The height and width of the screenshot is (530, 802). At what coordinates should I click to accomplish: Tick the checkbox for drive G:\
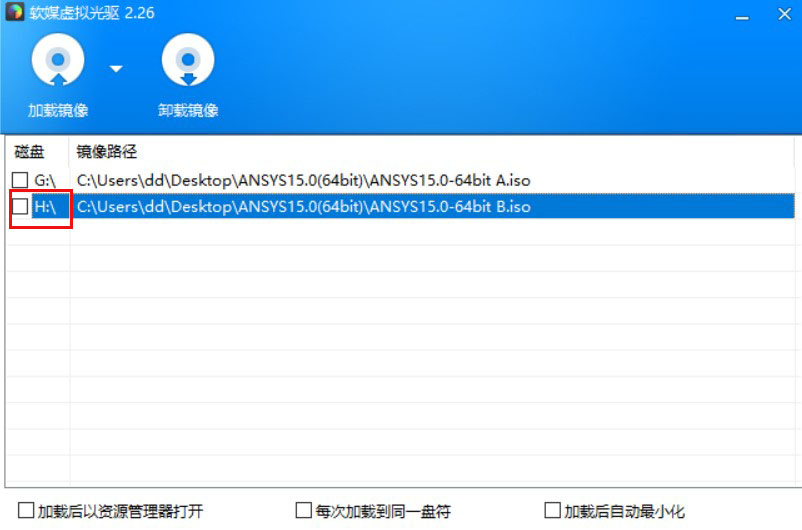(x=20, y=180)
